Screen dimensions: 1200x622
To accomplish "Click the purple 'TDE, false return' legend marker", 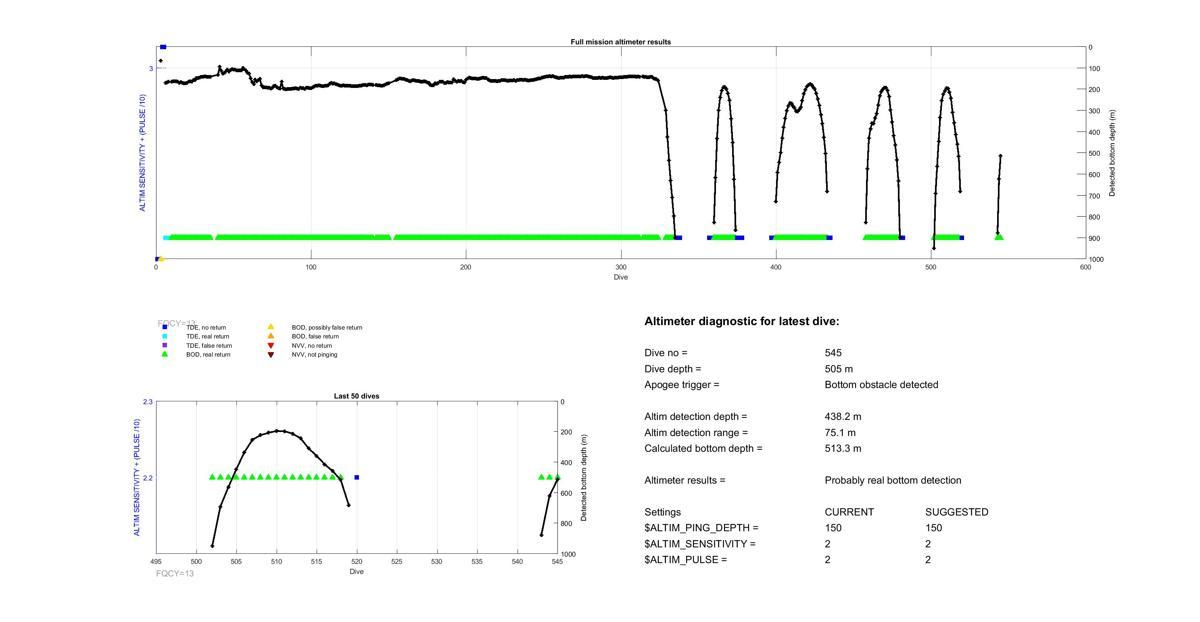I will [x=165, y=346].
